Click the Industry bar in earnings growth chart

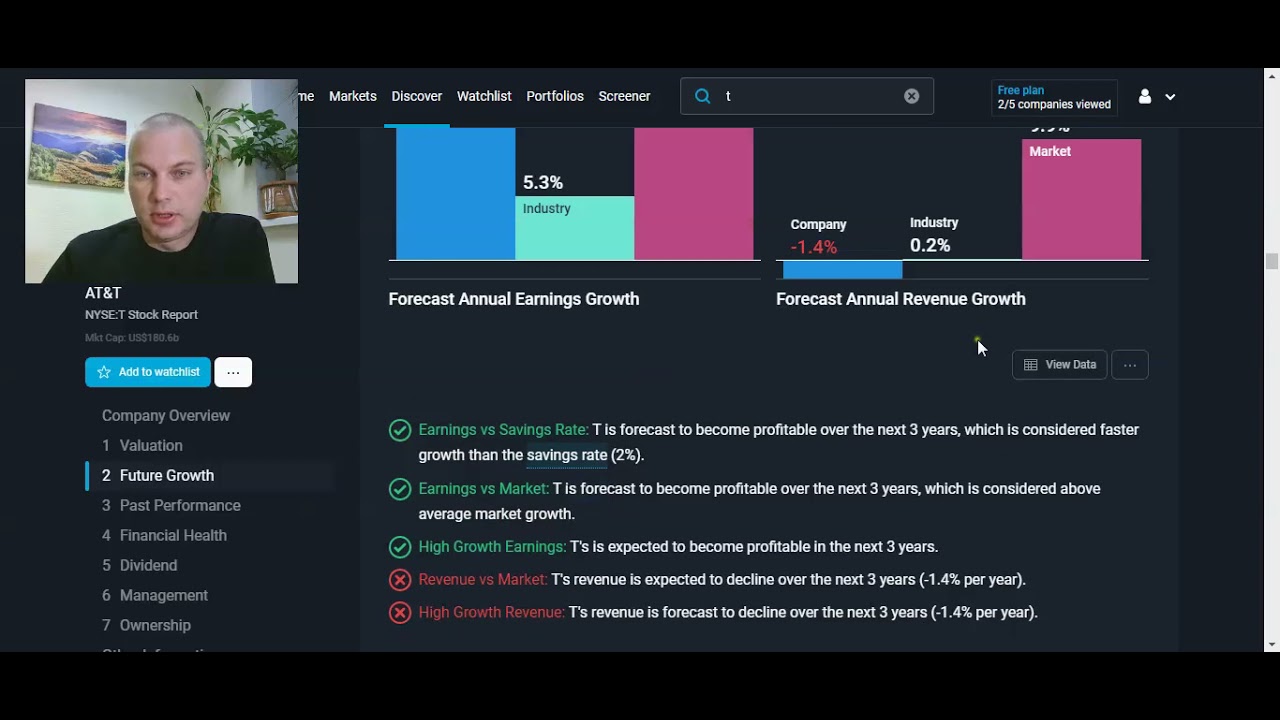[574, 228]
